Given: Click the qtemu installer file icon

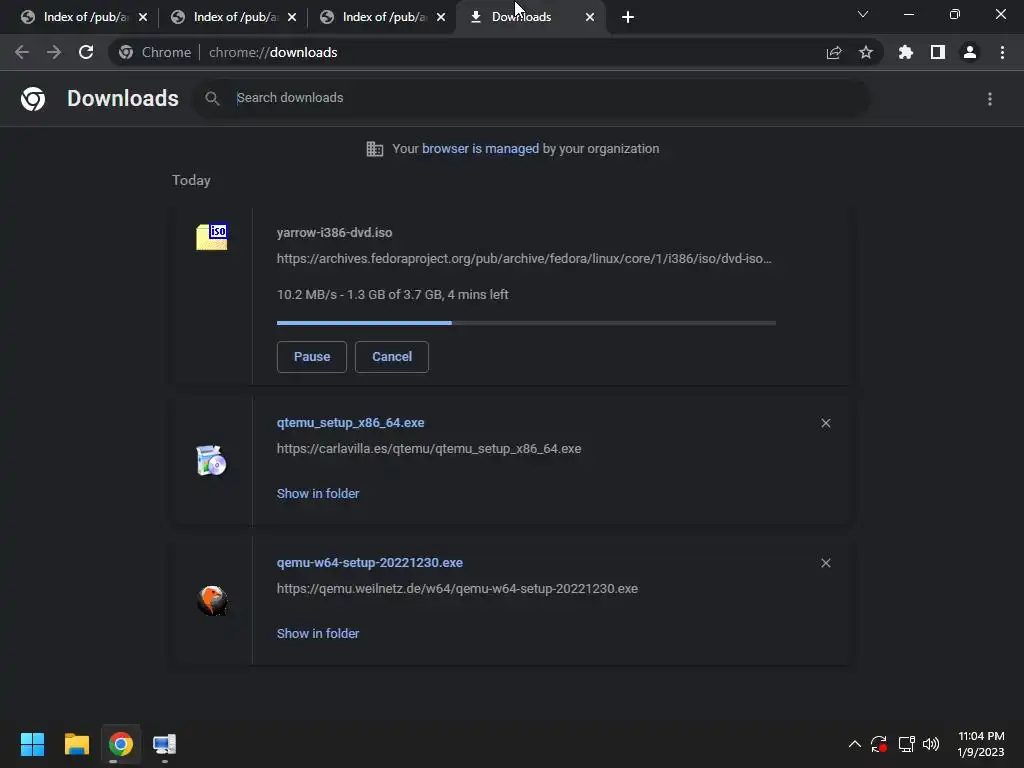Looking at the screenshot, I should pos(212,460).
